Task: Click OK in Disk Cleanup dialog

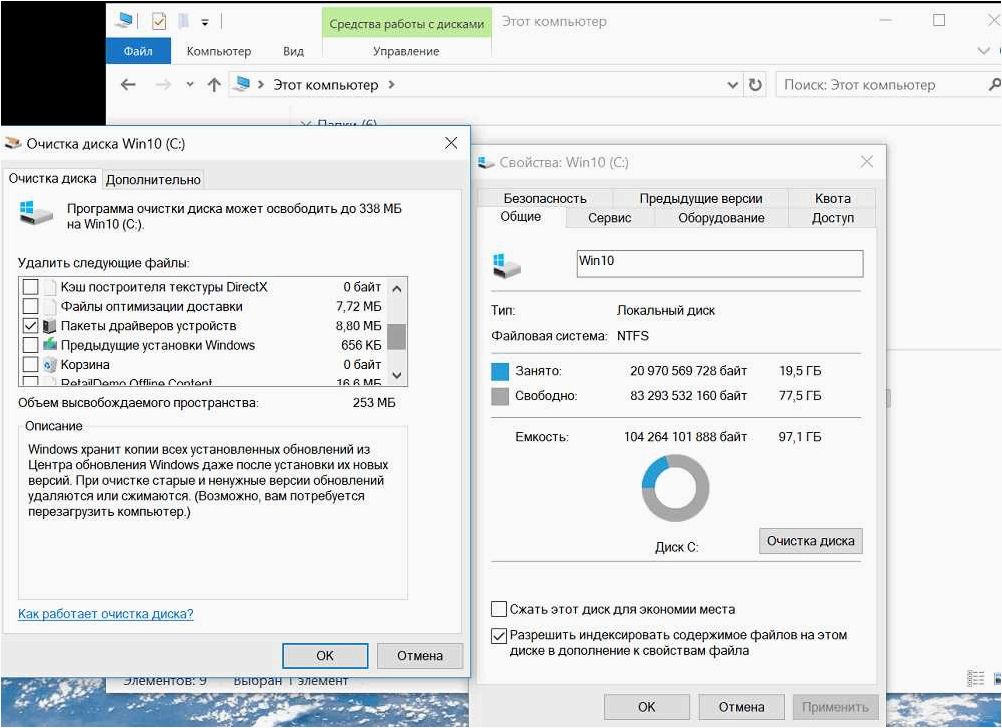Action: [325, 656]
